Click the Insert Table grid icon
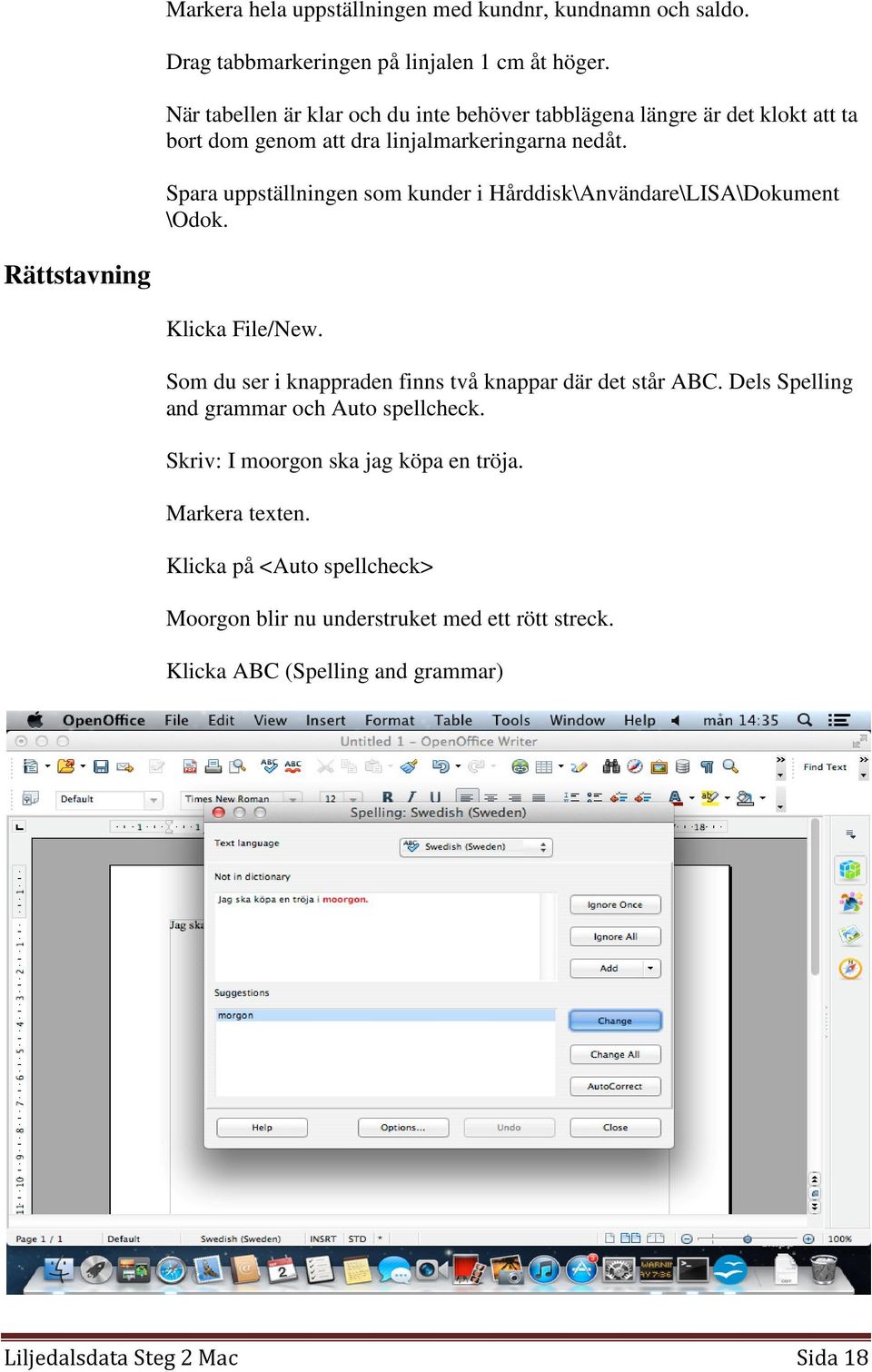The image size is (872, 1372). (544, 766)
